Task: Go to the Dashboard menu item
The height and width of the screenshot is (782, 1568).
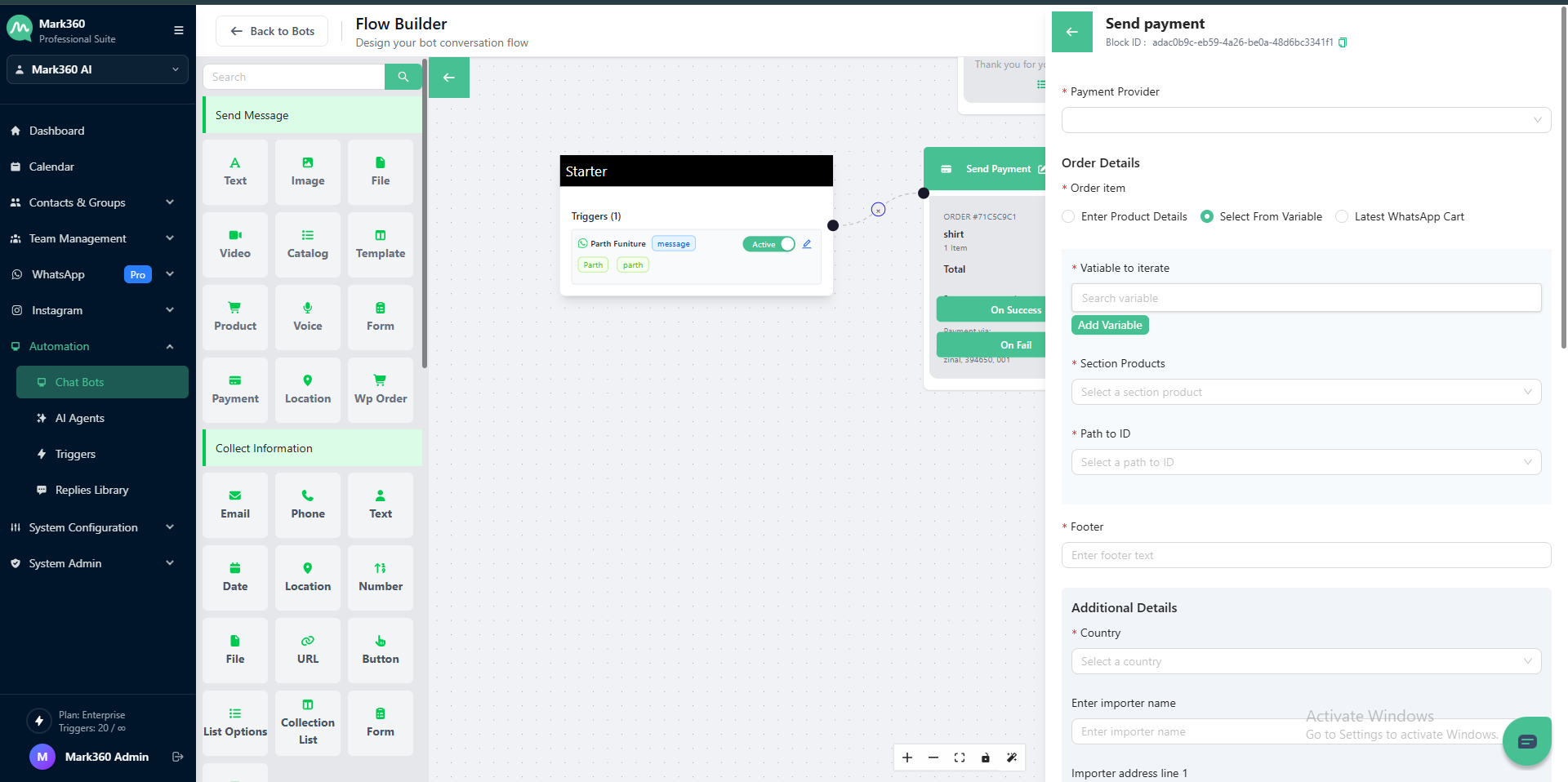Action: point(56,131)
